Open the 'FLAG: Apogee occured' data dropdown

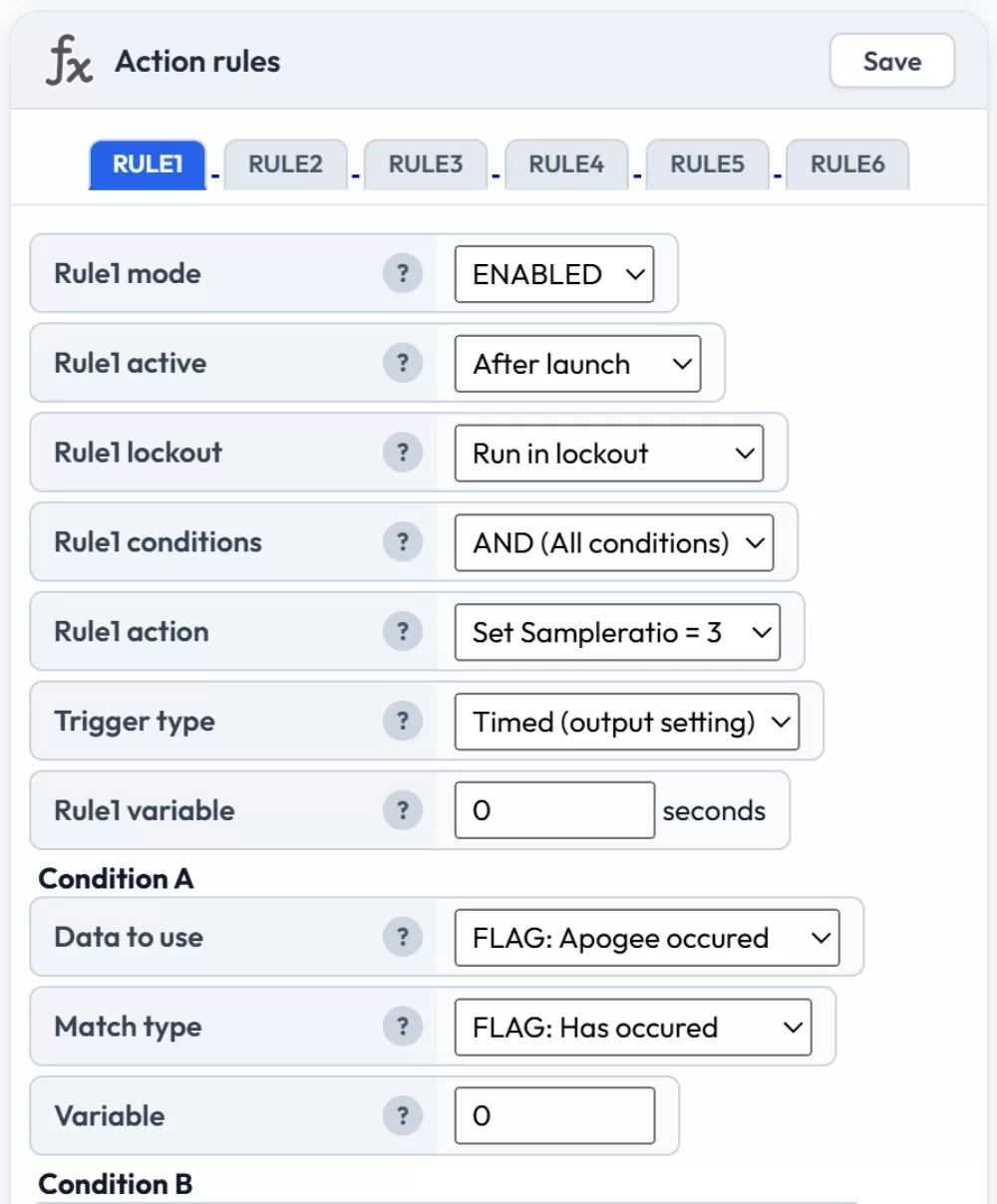[647, 938]
